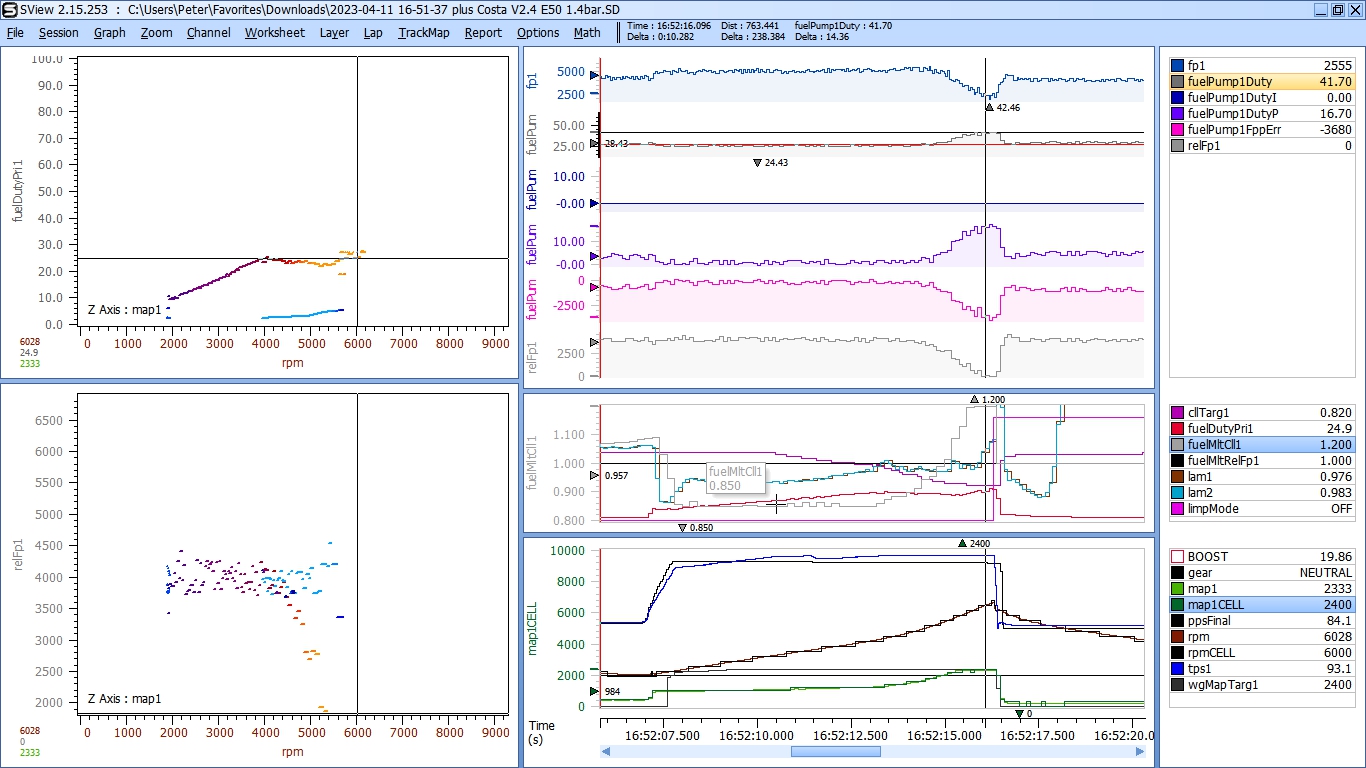Click the fuelDutyPri1 red color swatch
The width and height of the screenshot is (1366, 768).
pyautogui.click(x=1177, y=428)
